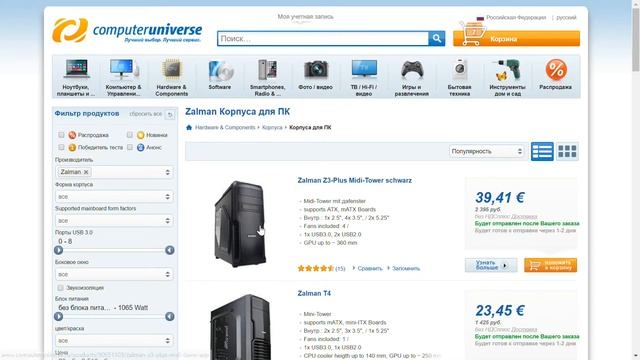640x360 pixels.
Task: Open Zalman T4 product title
Action: tap(314, 293)
